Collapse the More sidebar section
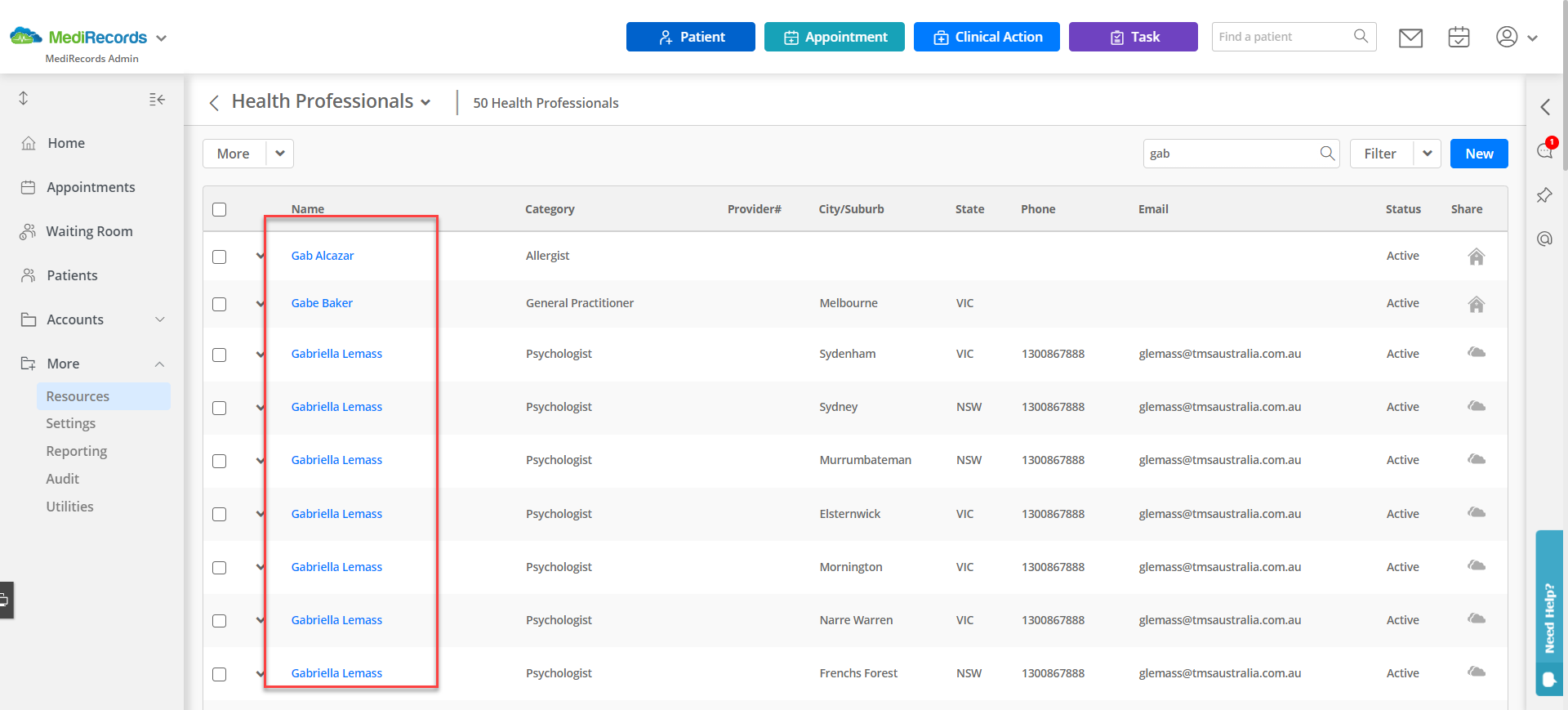Image resolution: width=1568 pixels, height=710 pixels. click(160, 364)
